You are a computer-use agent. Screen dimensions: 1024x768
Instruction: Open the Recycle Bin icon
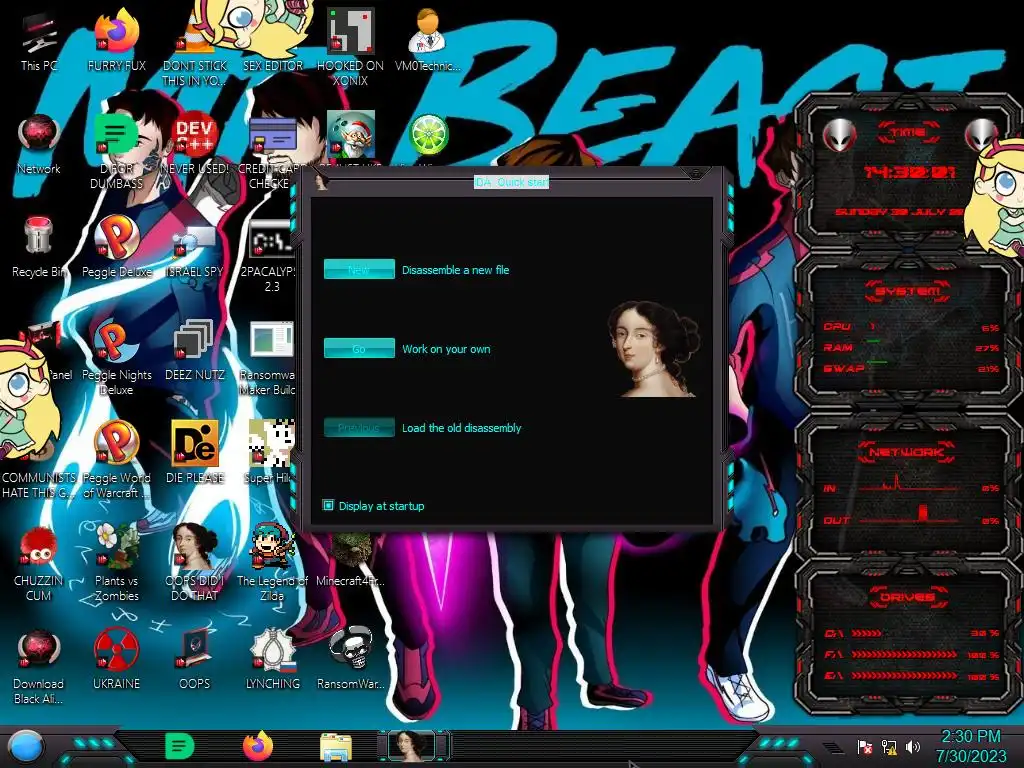[39, 248]
